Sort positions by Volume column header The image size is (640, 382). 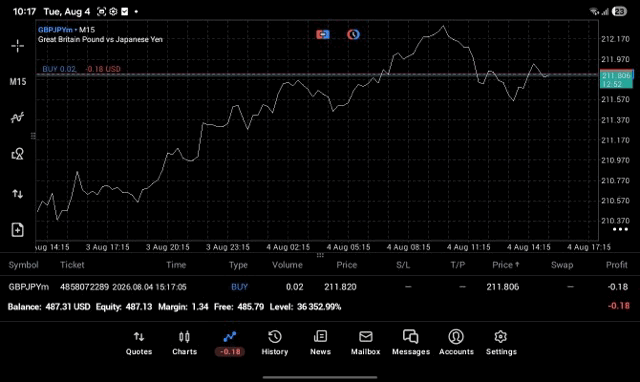point(287,265)
